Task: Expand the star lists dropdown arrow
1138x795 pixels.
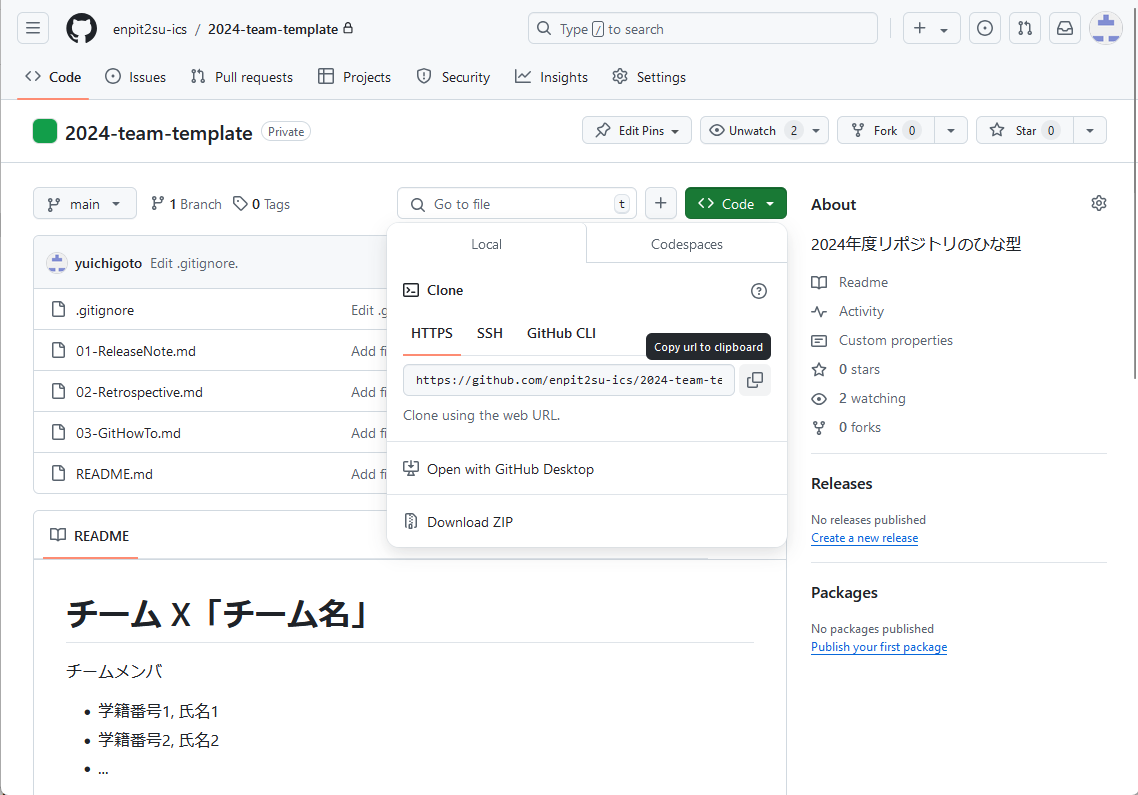Action: tap(1090, 131)
